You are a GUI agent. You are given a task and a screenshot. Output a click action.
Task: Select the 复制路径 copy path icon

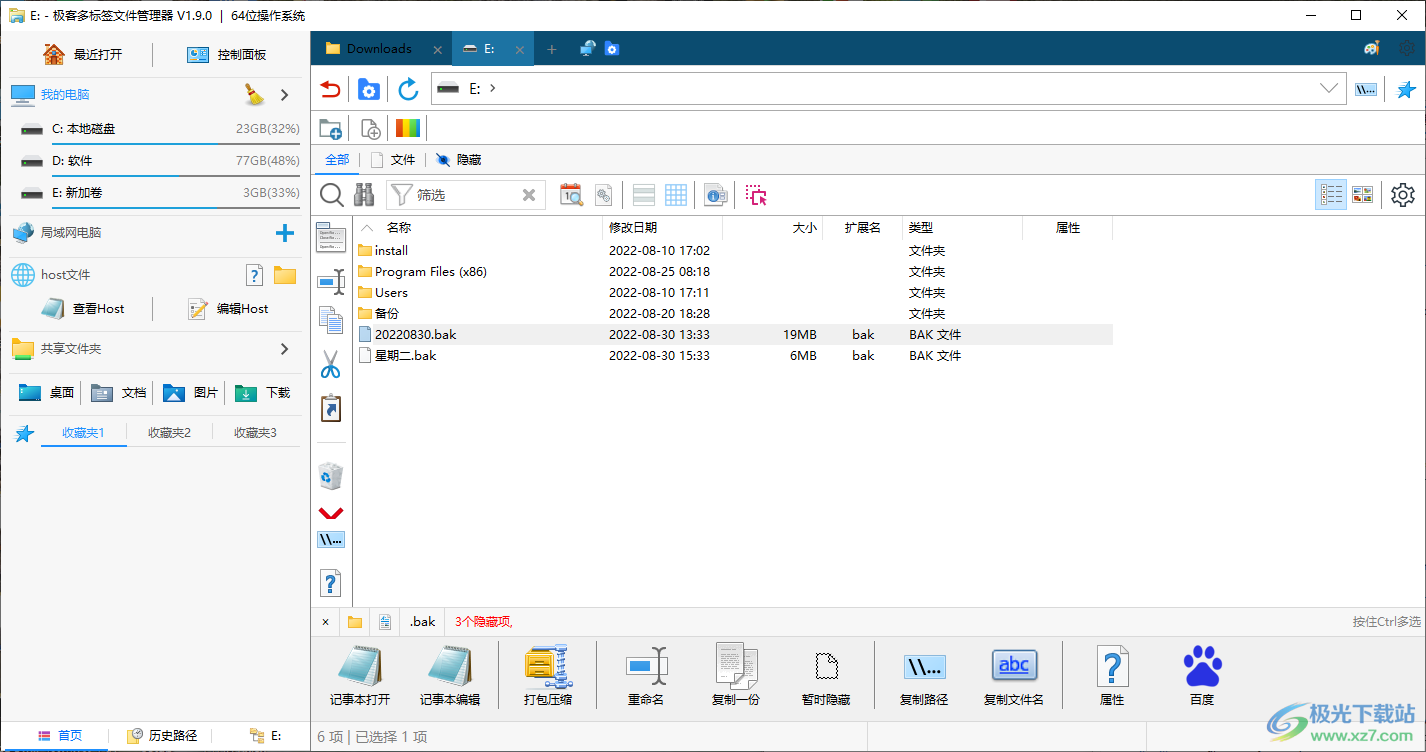pos(923,675)
